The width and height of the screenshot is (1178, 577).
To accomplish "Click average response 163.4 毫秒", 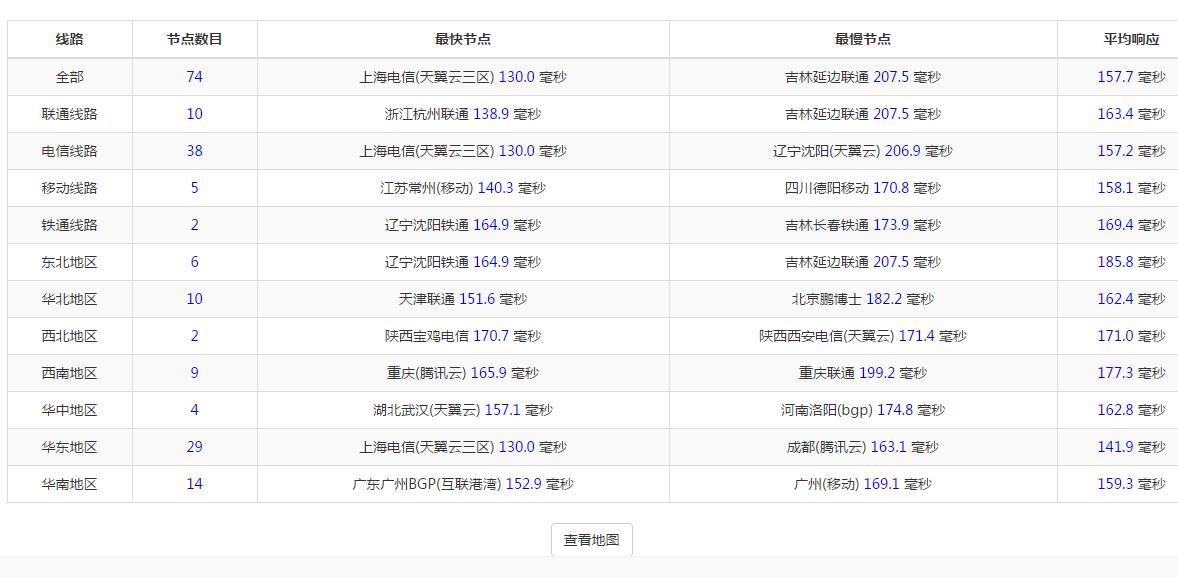I will pyautogui.click(x=1131, y=114).
